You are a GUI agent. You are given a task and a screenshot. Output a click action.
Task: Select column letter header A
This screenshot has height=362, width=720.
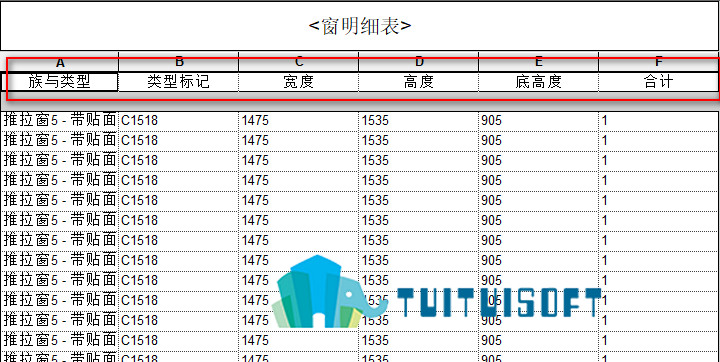click(x=60, y=62)
